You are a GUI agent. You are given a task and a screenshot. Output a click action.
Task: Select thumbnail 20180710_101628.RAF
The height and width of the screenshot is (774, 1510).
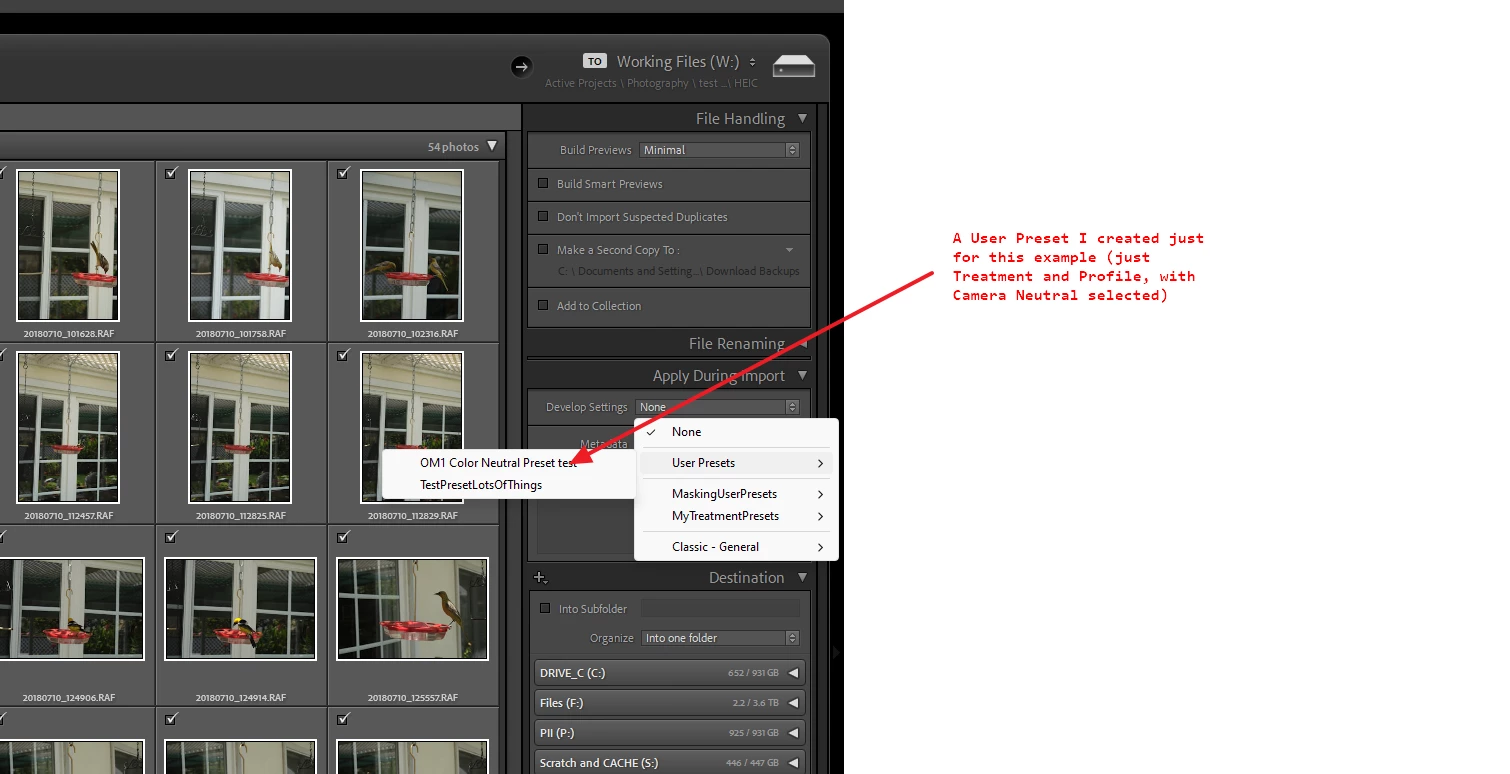[68, 245]
